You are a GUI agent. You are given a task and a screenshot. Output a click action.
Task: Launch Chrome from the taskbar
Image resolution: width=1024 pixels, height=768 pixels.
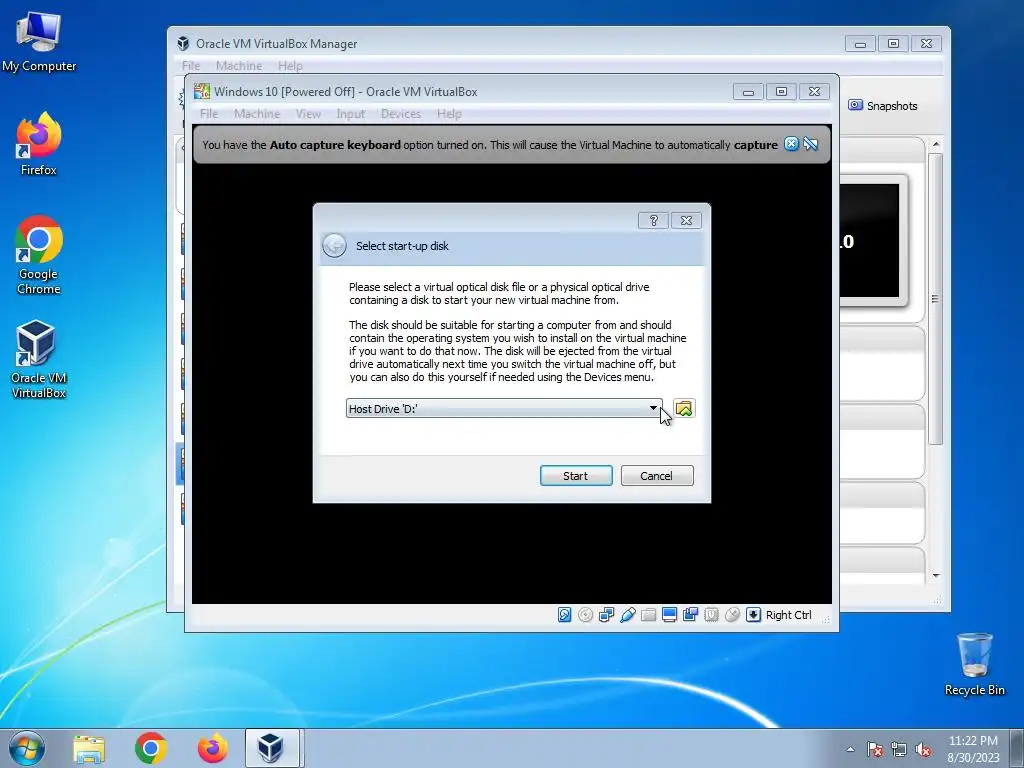pos(151,748)
